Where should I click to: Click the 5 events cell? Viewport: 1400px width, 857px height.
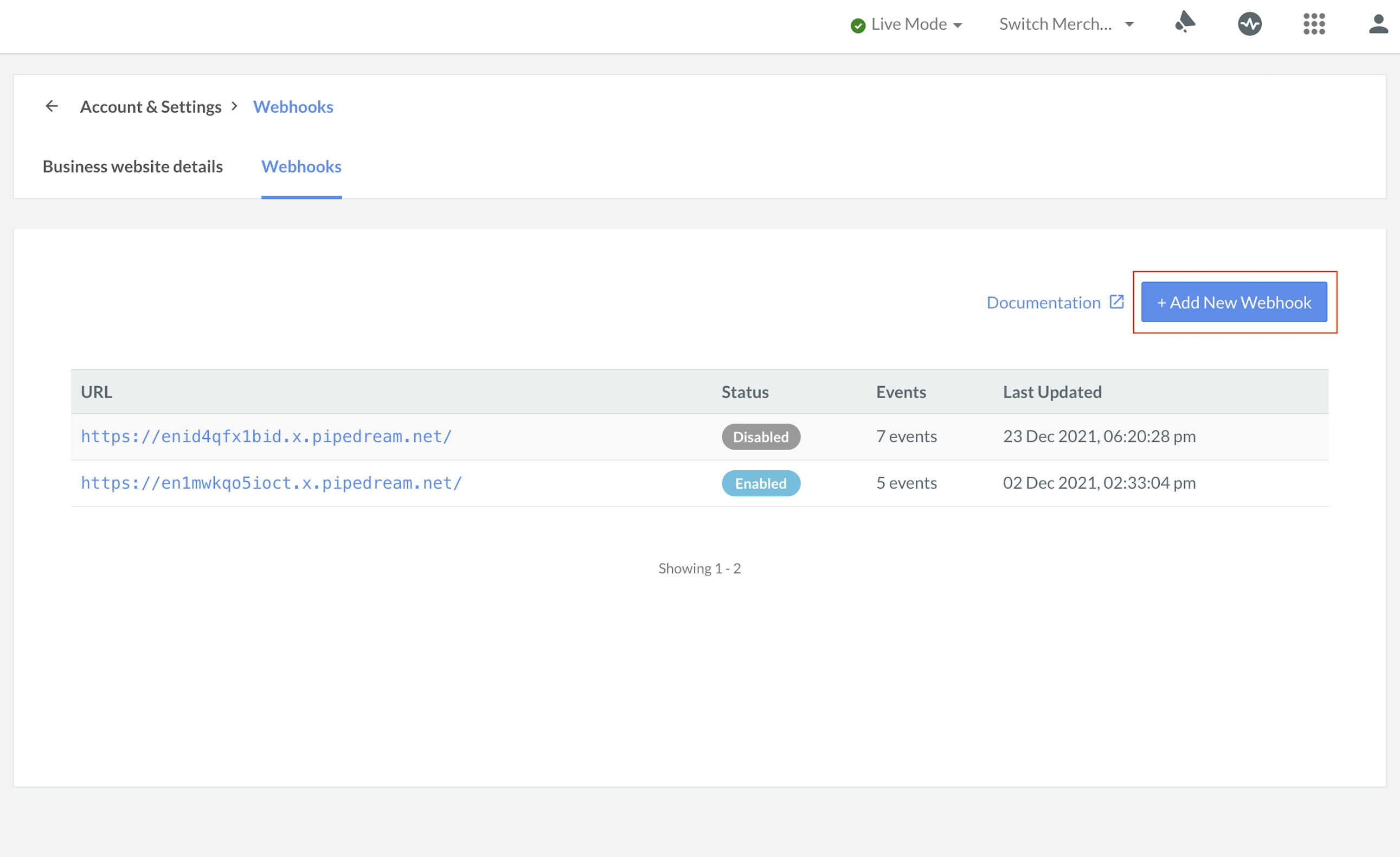click(x=906, y=483)
